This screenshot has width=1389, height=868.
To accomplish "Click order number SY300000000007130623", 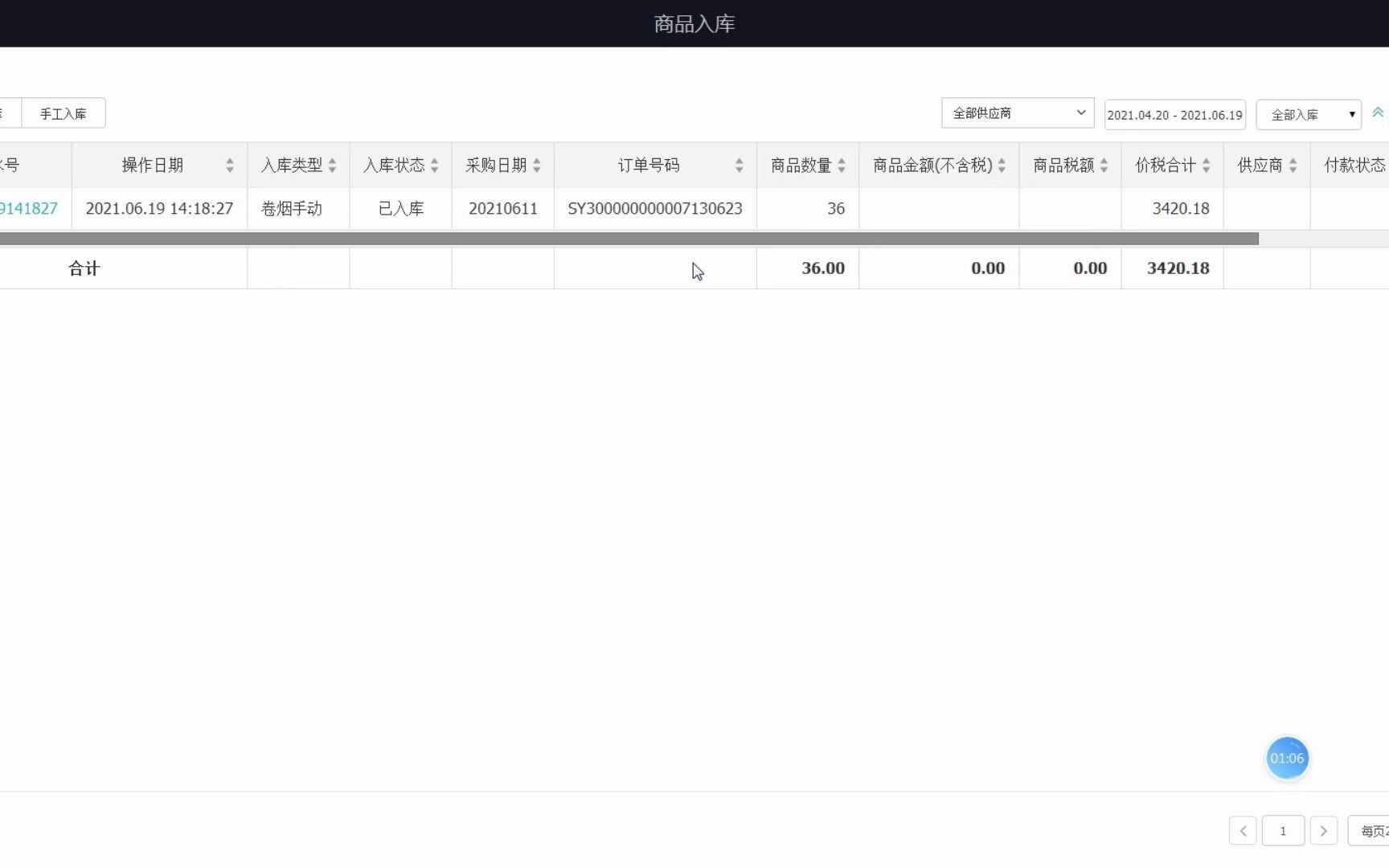I will coord(654,208).
